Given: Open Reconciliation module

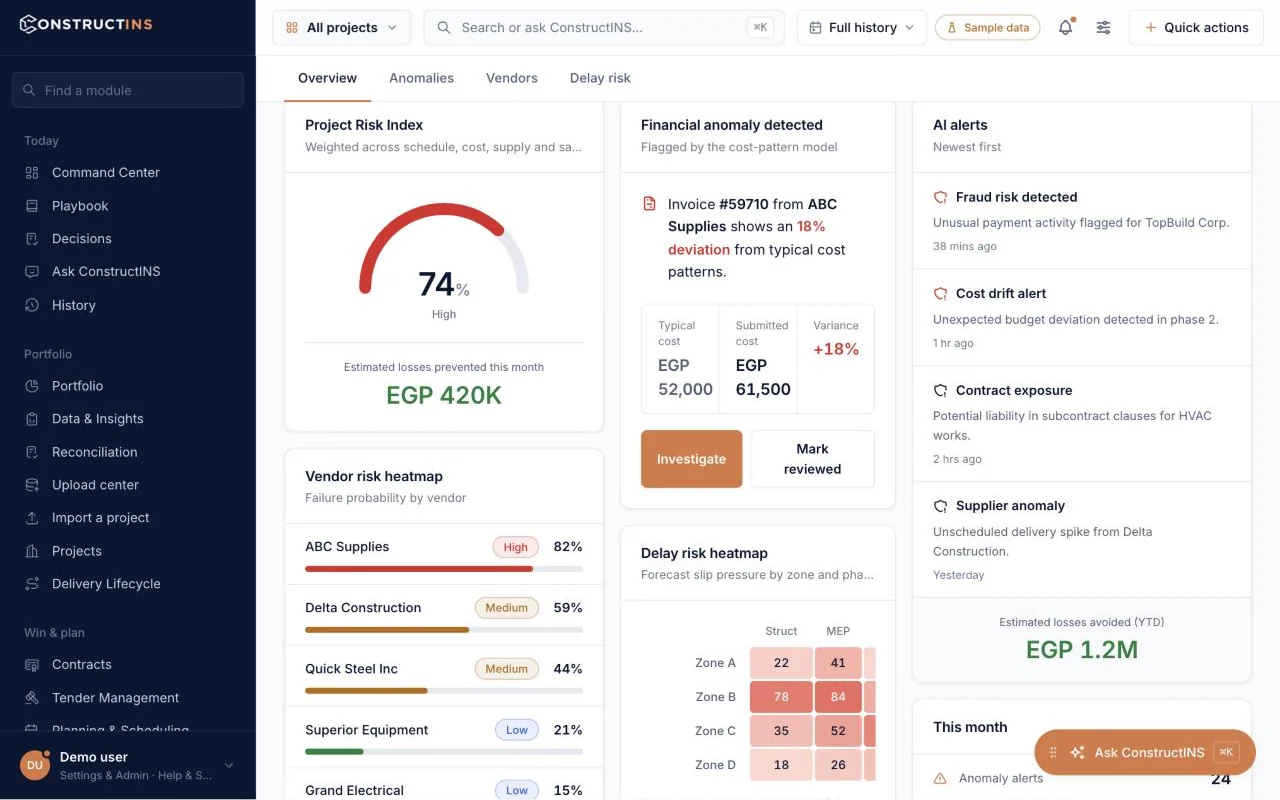Looking at the screenshot, I should [x=127, y=452].
